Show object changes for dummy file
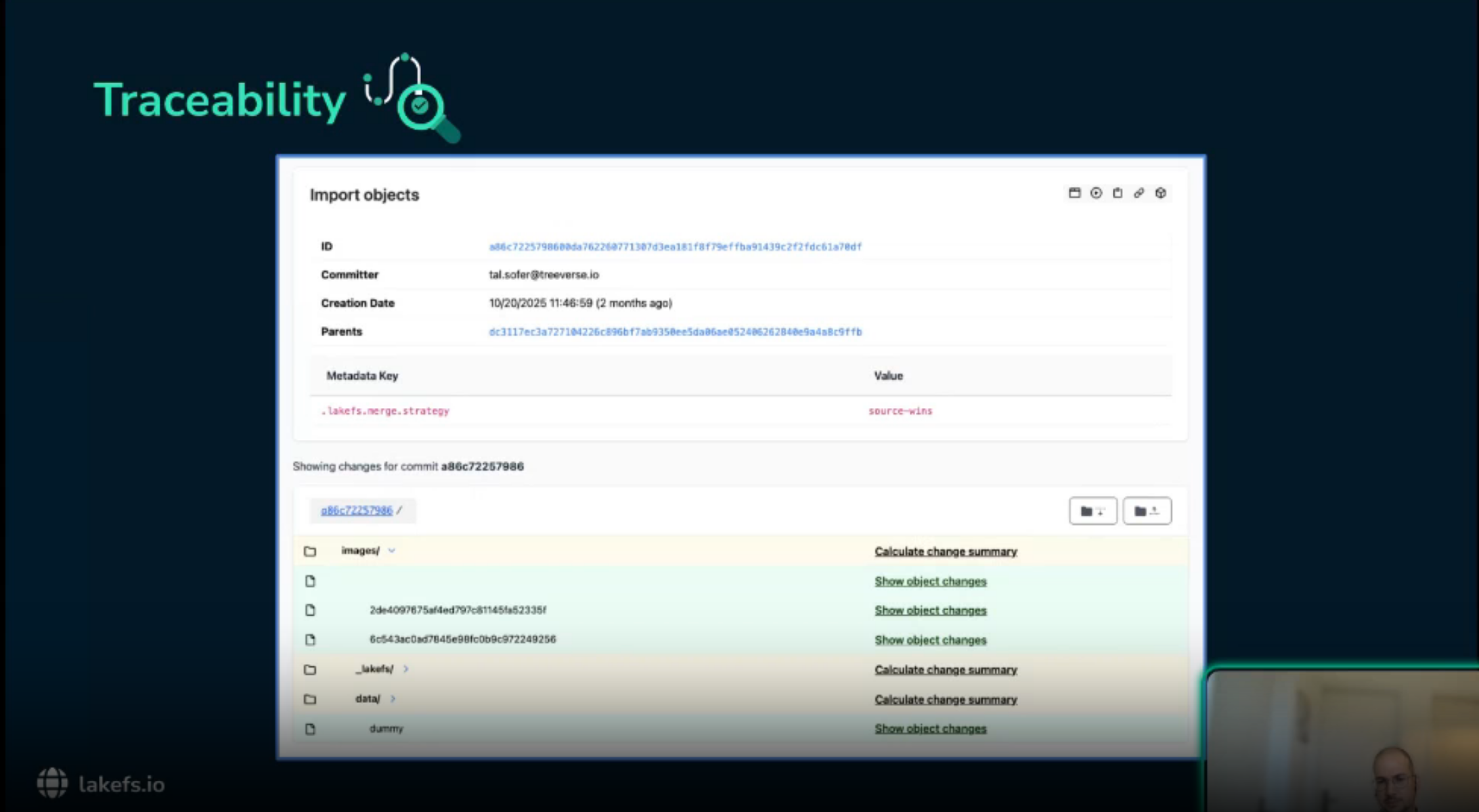This screenshot has height=812, width=1479. (930, 729)
